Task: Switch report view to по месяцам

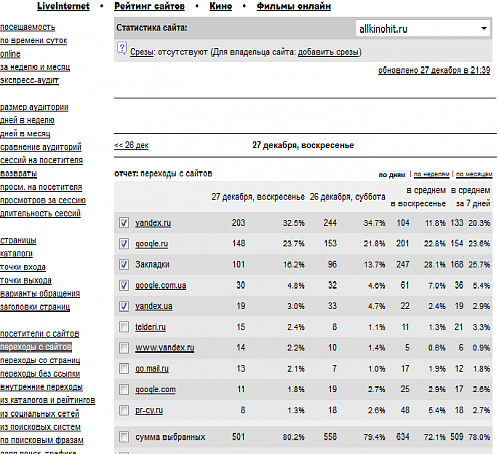Action: (474, 174)
